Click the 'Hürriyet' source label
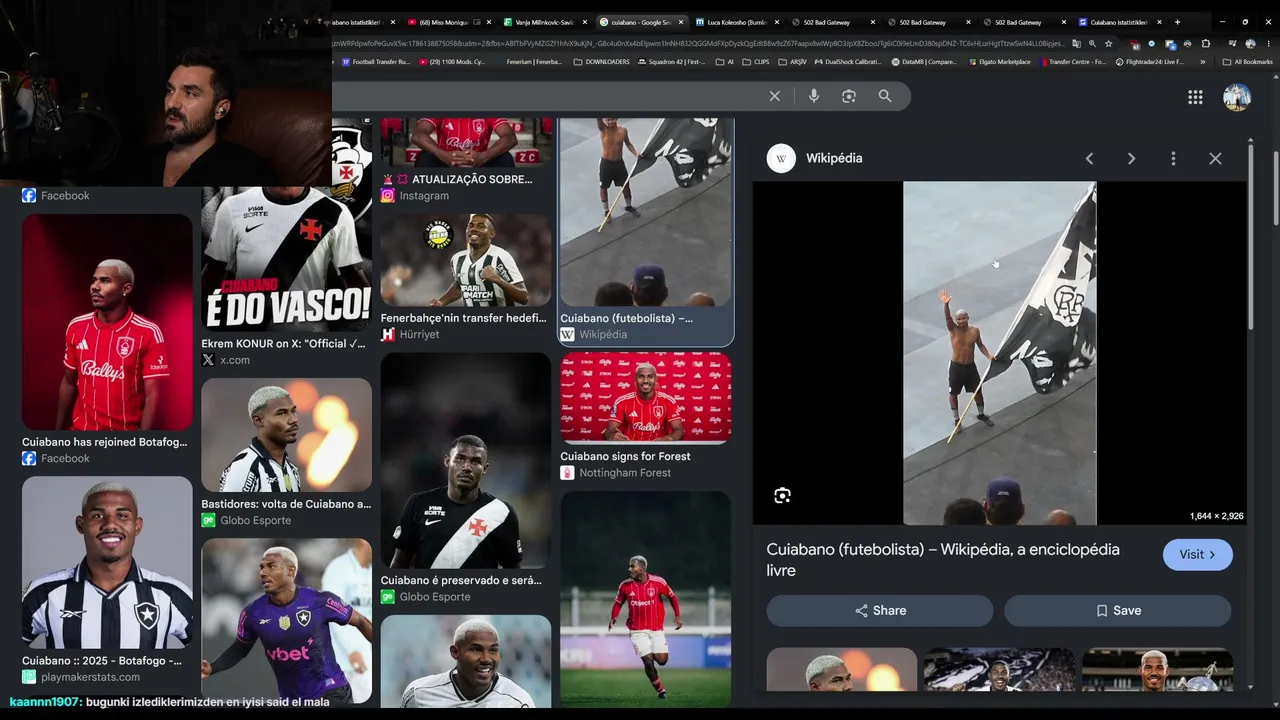 [x=419, y=335]
